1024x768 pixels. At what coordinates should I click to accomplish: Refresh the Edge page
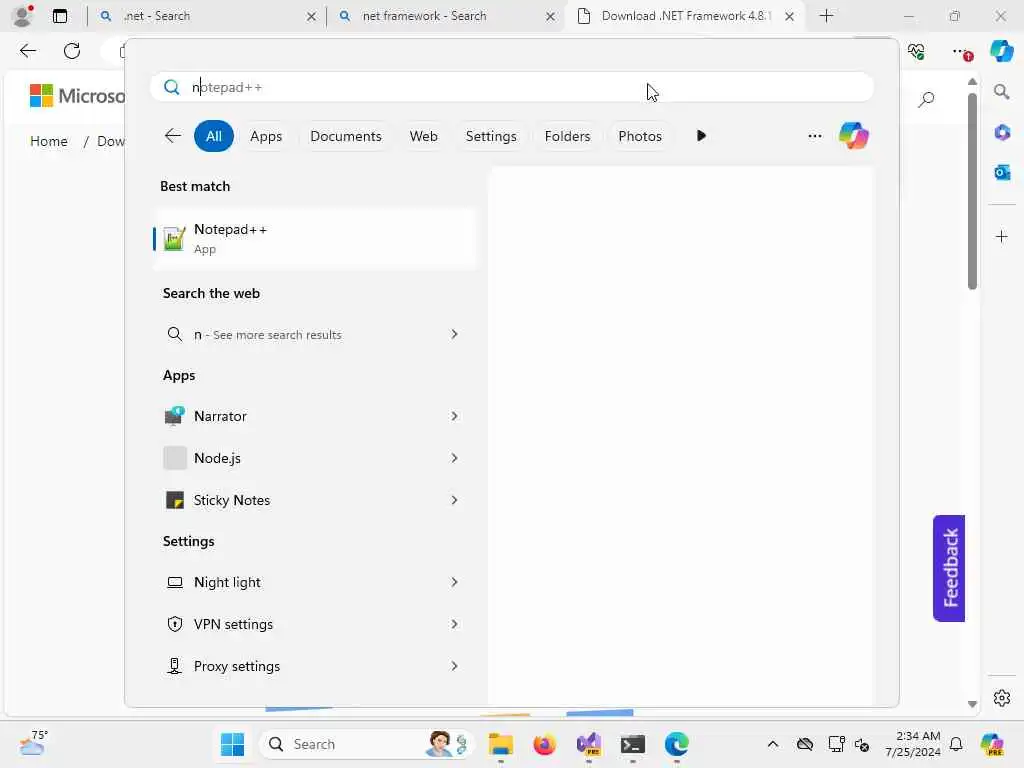[72, 51]
